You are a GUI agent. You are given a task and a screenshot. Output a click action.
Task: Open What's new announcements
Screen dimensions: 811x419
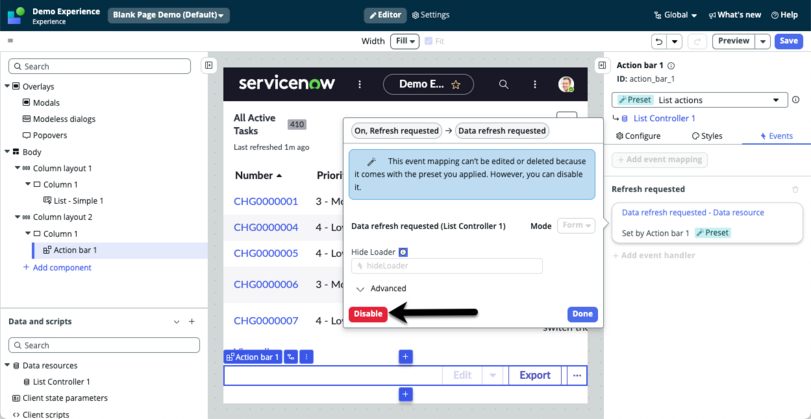(735, 15)
